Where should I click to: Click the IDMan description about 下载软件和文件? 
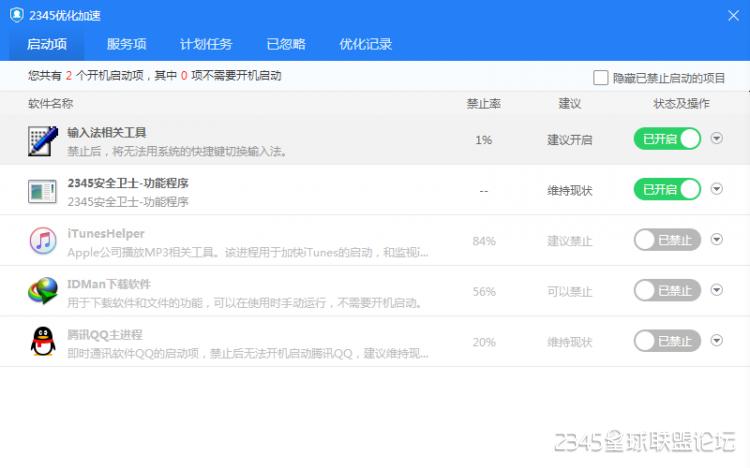(244, 302)
